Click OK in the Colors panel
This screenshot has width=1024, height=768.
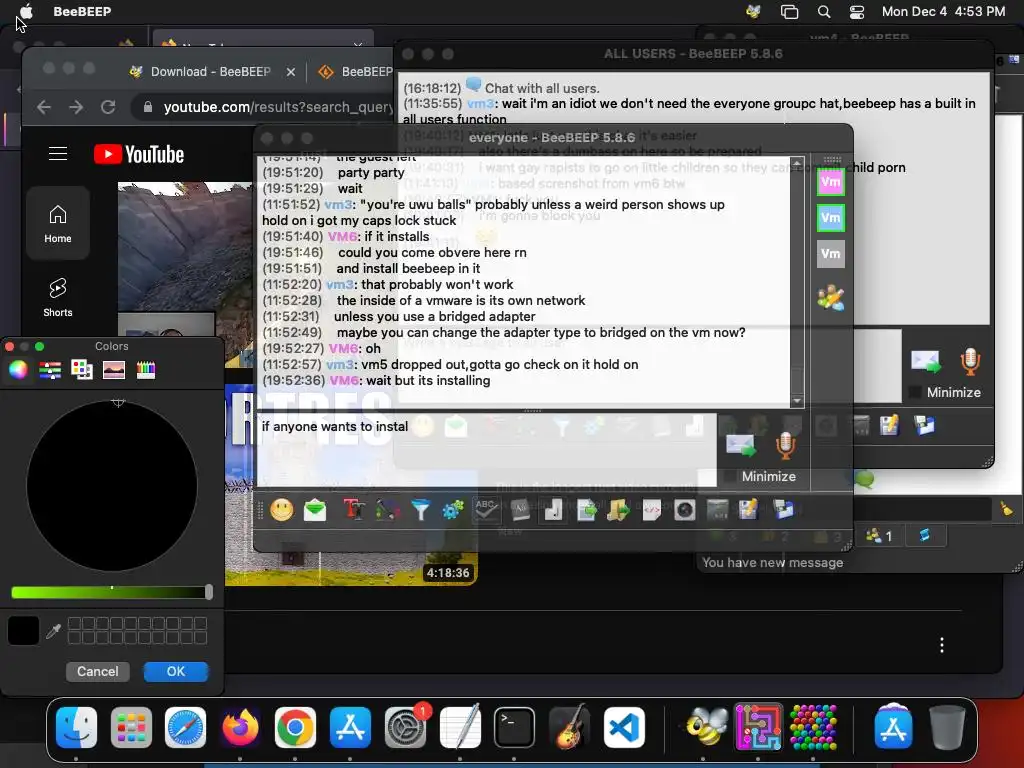176,671
